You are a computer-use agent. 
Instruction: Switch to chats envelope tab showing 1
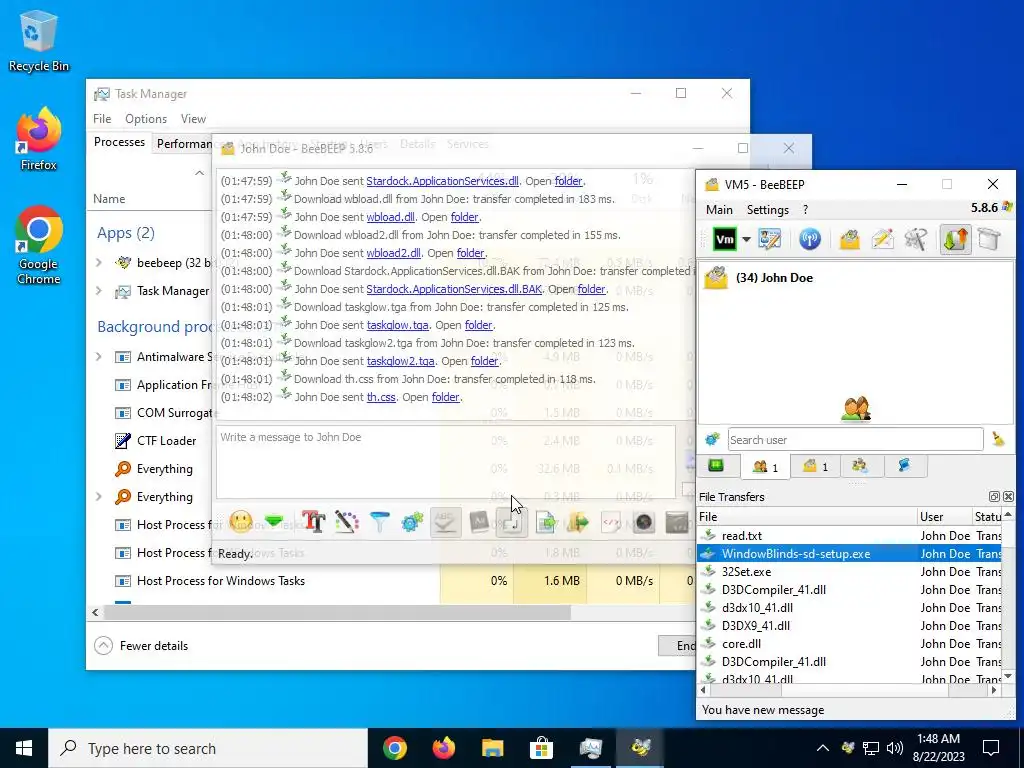[x=815, y=466]
